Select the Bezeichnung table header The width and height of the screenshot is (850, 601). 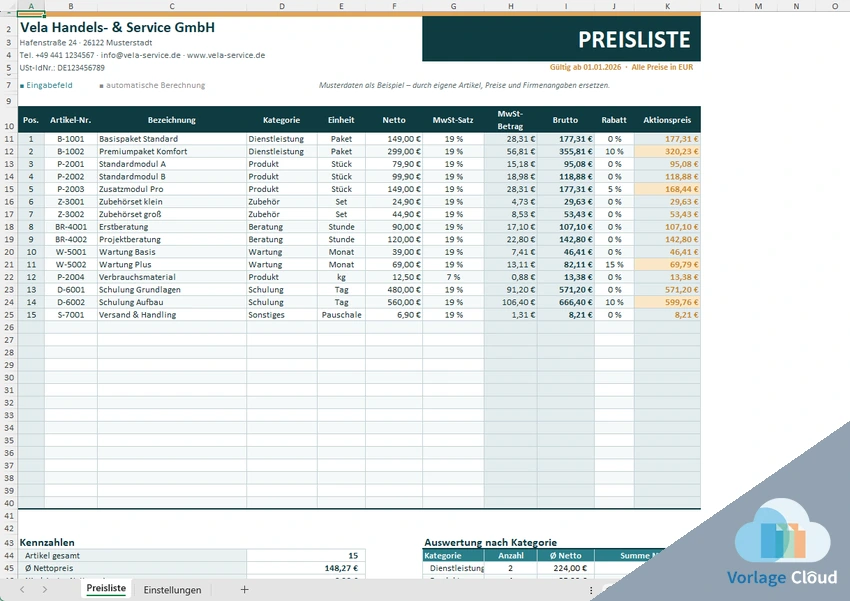pyautogui.click(x=172, y=120)
